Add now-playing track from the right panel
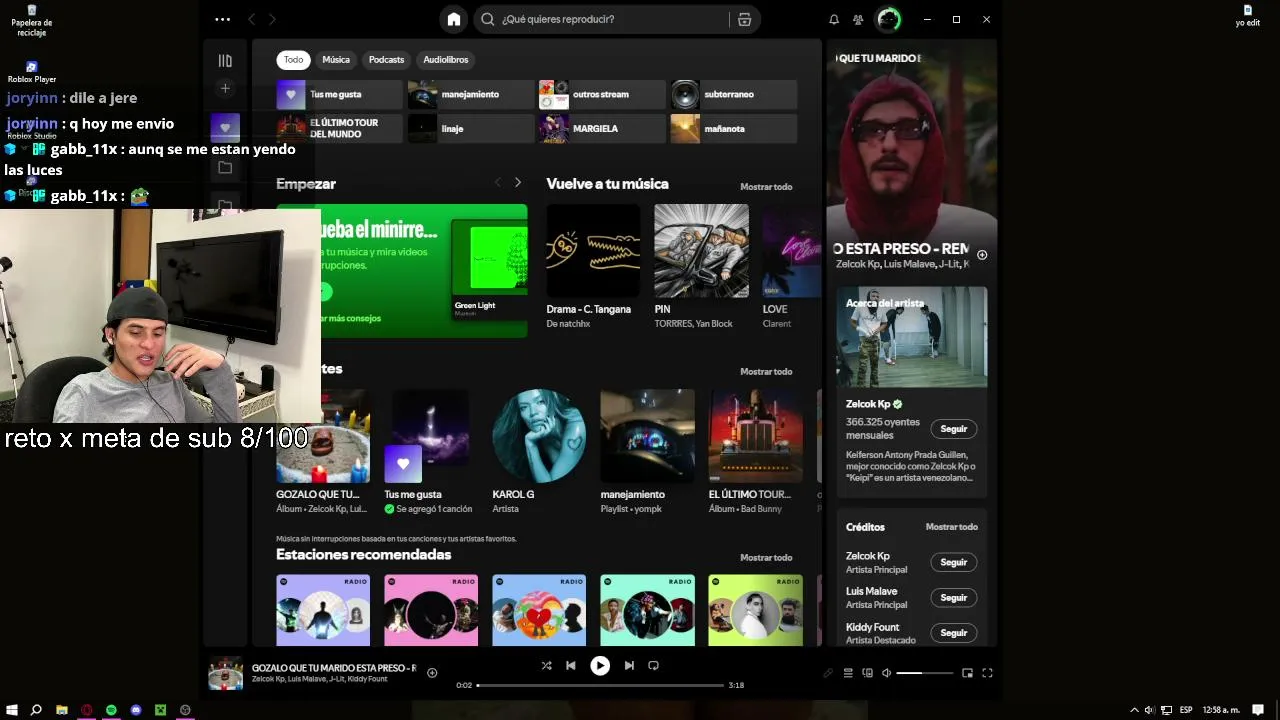Screen dimensions: 1280x720 [x=982, y=255]
